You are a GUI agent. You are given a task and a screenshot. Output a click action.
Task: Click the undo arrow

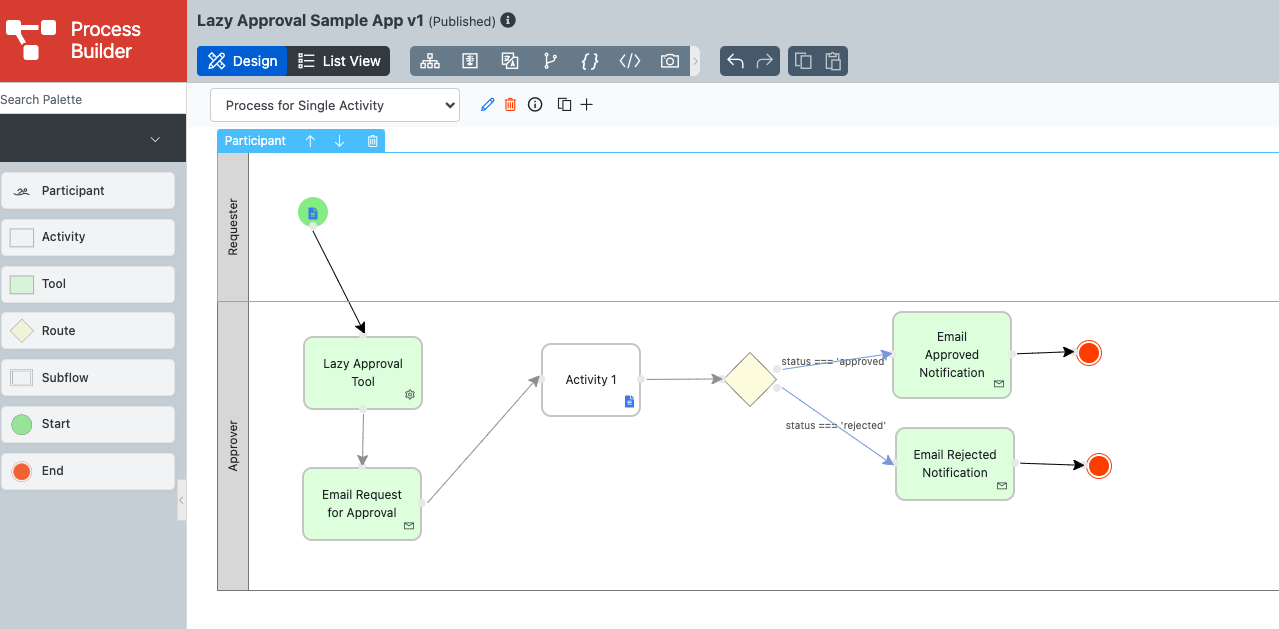[x=735, y=61]
